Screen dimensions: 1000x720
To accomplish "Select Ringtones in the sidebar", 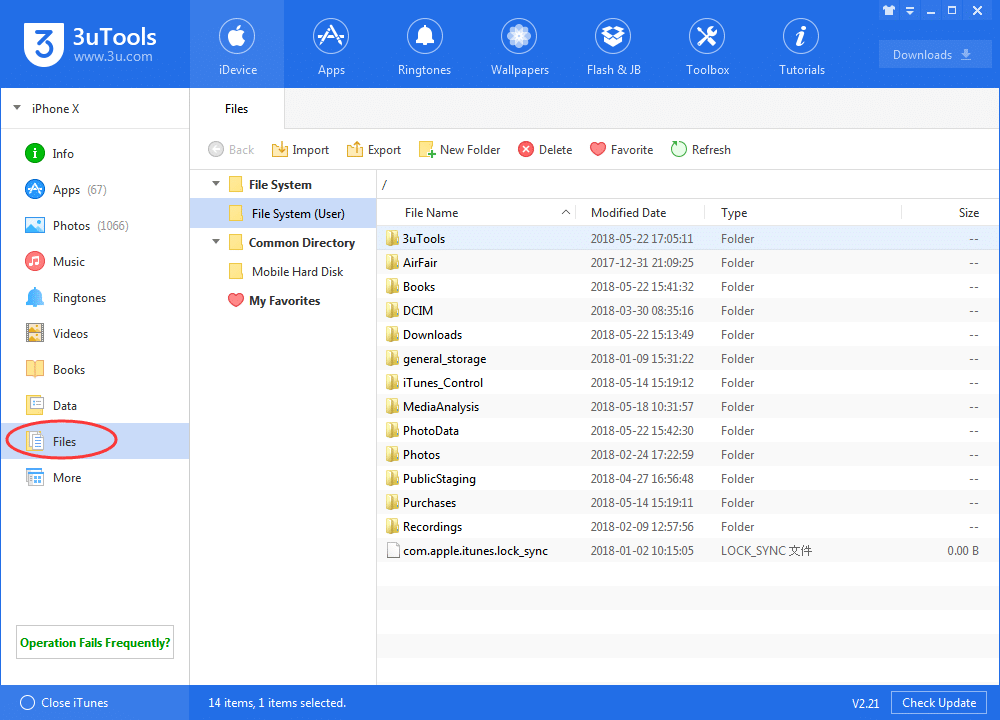I will pyautogui.click(x=95, y=298).
